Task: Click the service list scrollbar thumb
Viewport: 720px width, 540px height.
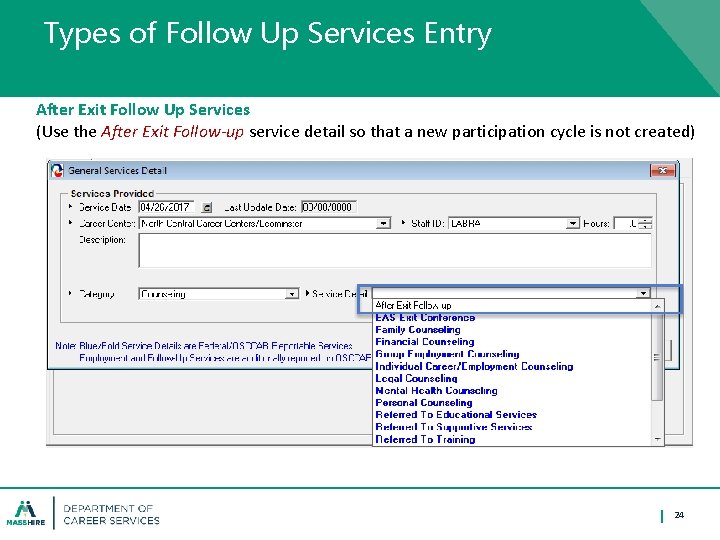Action: click(x=658, y=357)
